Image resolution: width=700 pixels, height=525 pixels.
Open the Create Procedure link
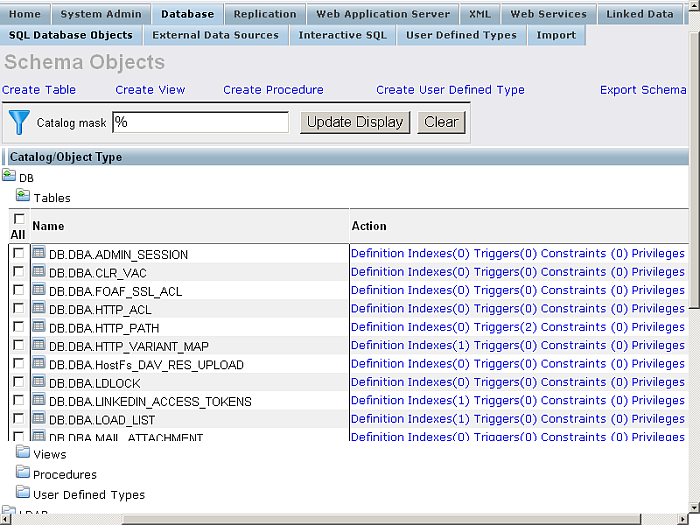tap(273, 90)
